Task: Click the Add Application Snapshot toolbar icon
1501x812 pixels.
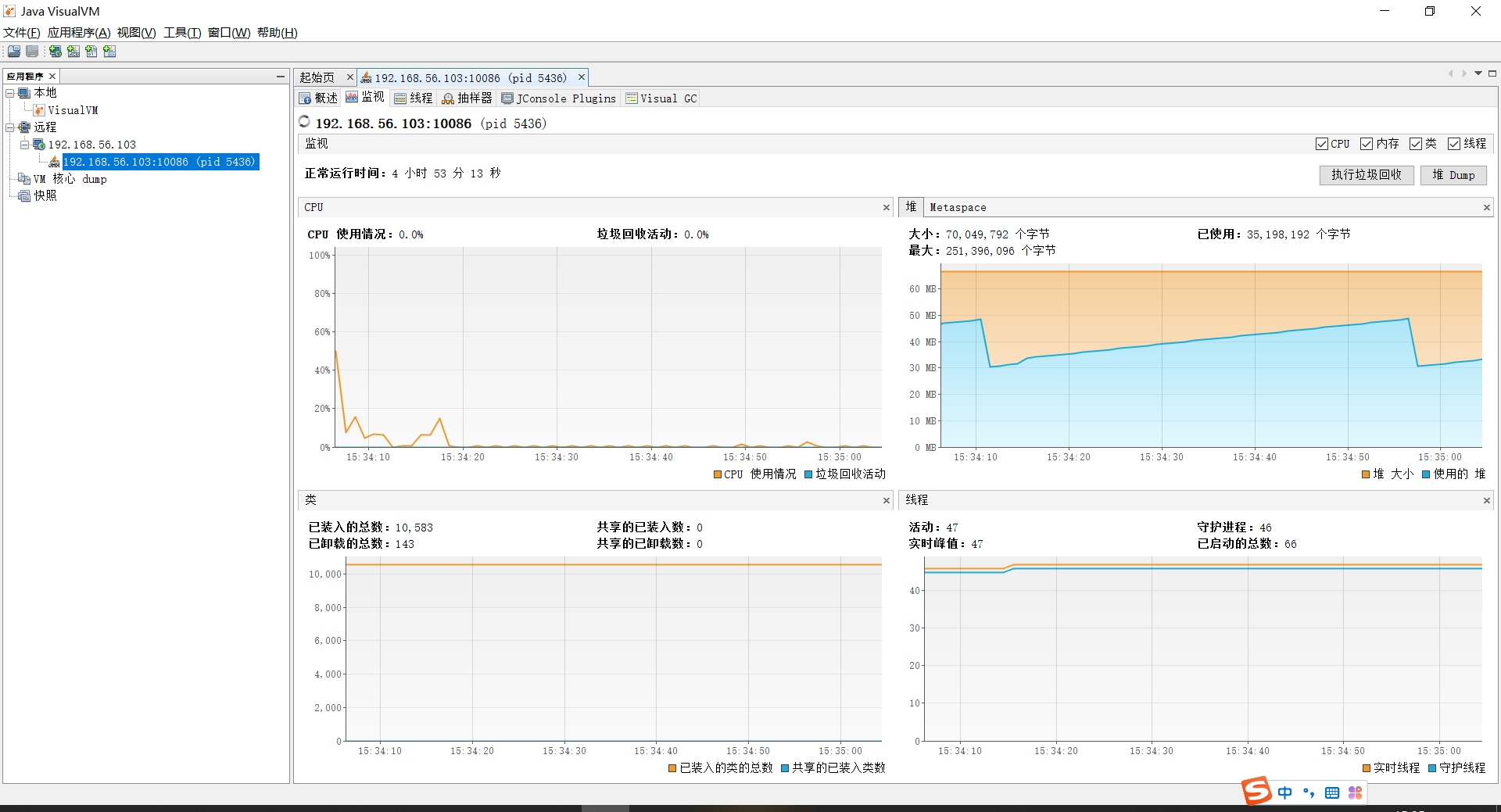Action: pos(109,52)
